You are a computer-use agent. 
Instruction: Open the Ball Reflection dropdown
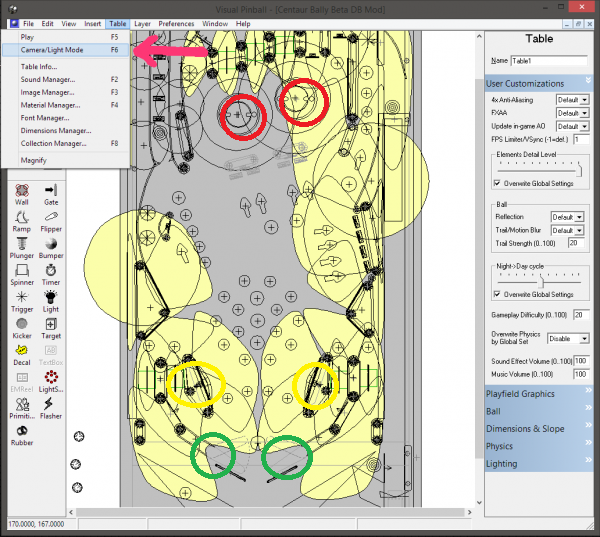(x=567, y=217)
